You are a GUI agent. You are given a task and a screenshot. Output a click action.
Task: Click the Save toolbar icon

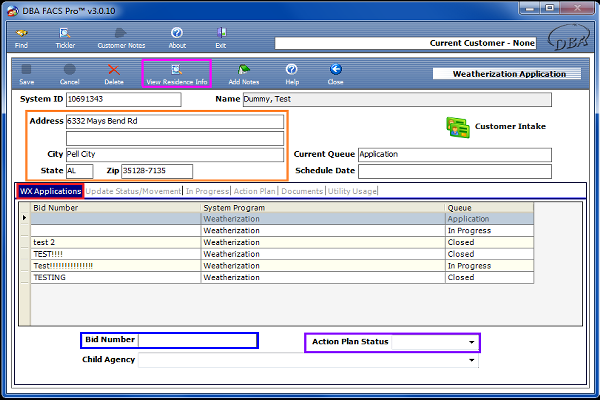26,69
